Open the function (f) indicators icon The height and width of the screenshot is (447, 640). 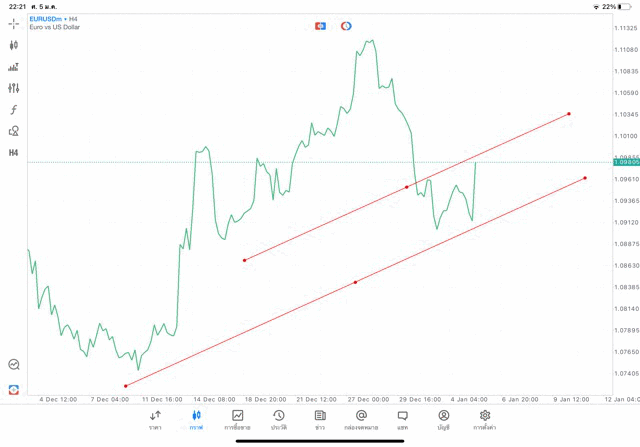pos(14,110)
